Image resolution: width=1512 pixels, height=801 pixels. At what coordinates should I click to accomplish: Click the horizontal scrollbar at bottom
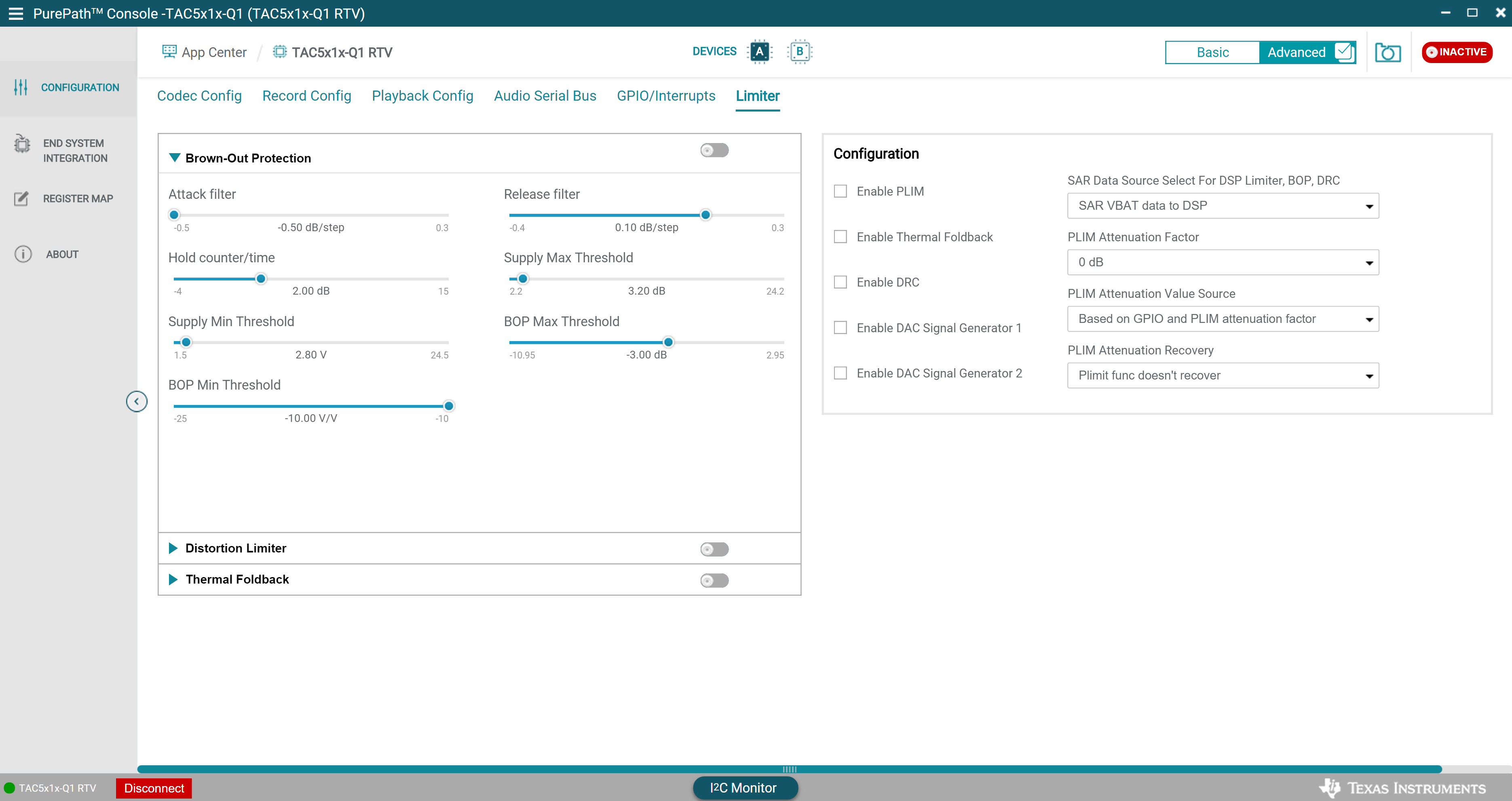790,769
